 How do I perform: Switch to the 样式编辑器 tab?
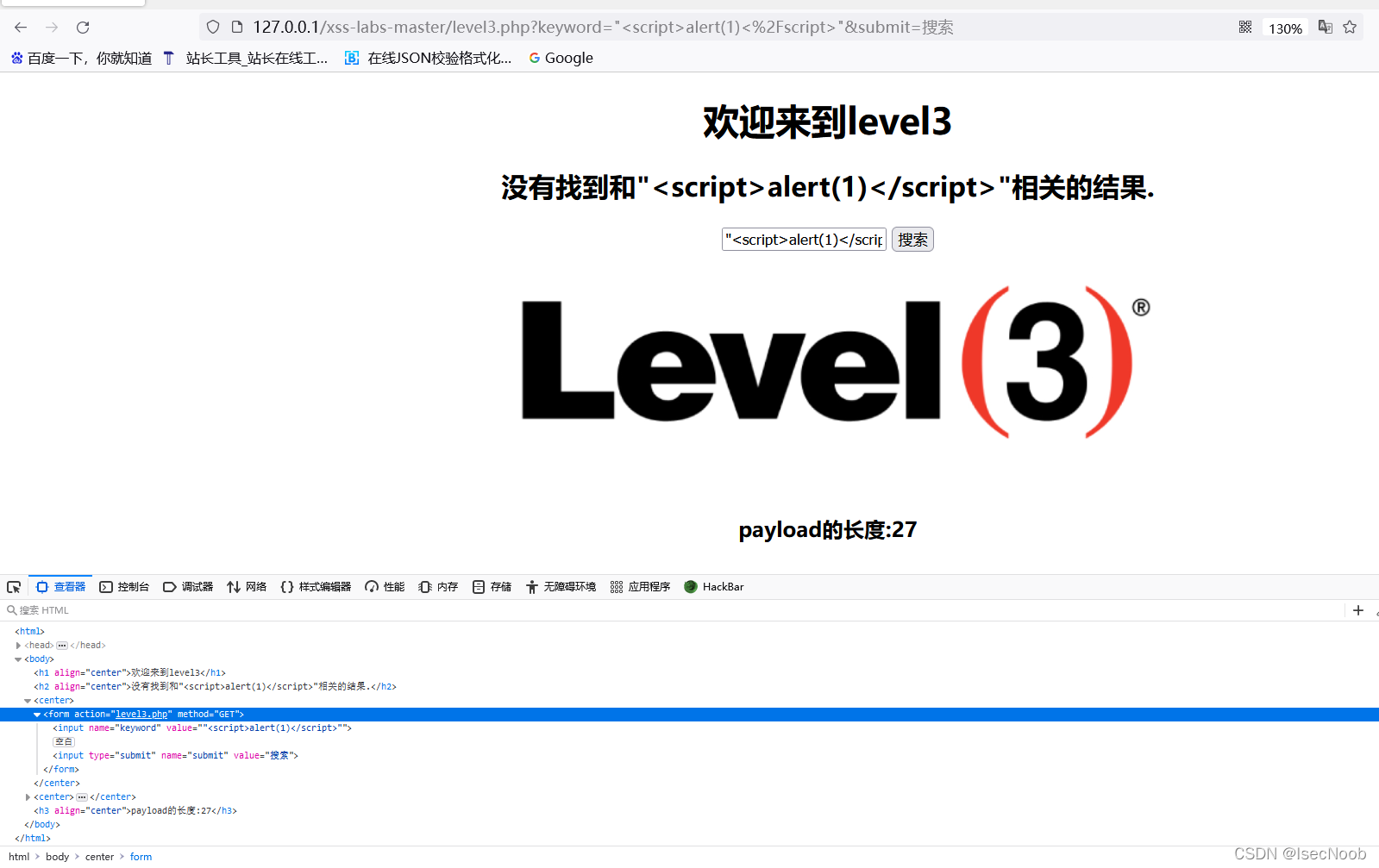(316, 587)
